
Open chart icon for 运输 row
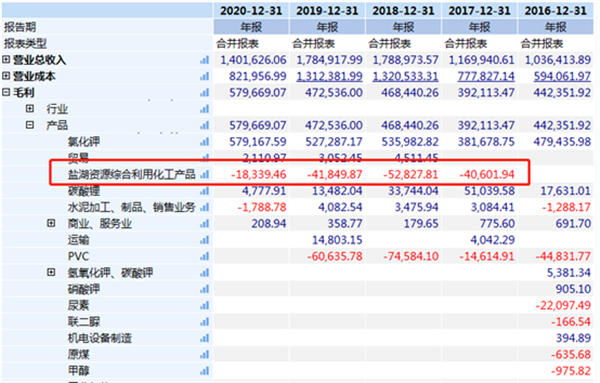point(205,240)
